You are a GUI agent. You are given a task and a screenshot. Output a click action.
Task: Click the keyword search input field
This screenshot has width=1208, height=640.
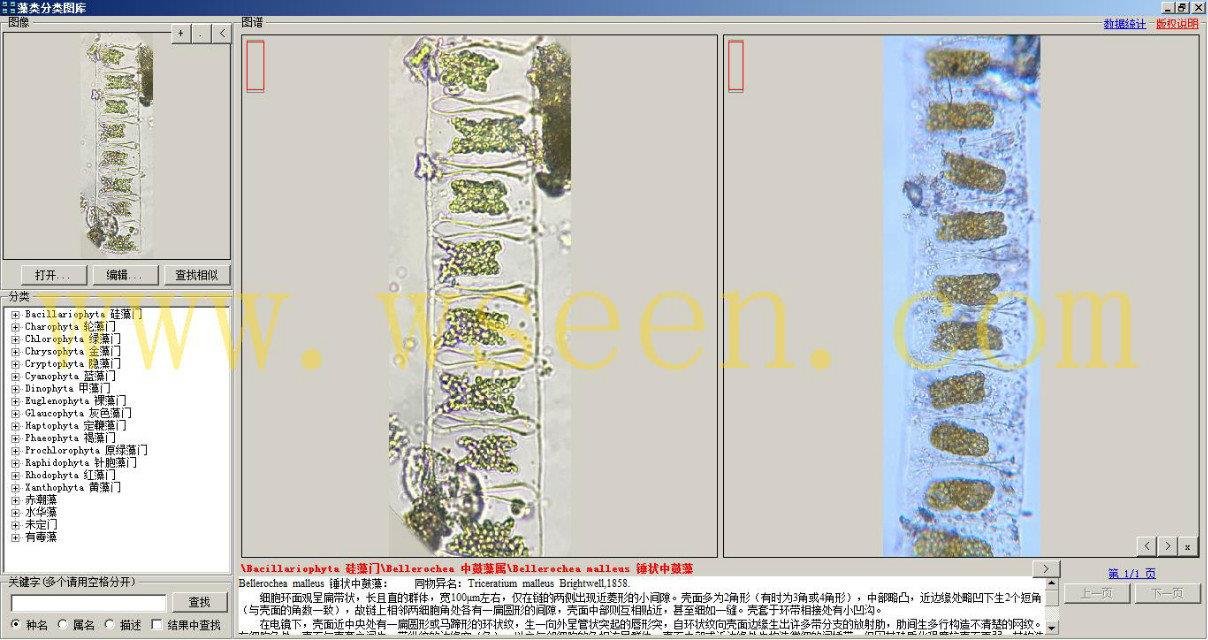88,603
